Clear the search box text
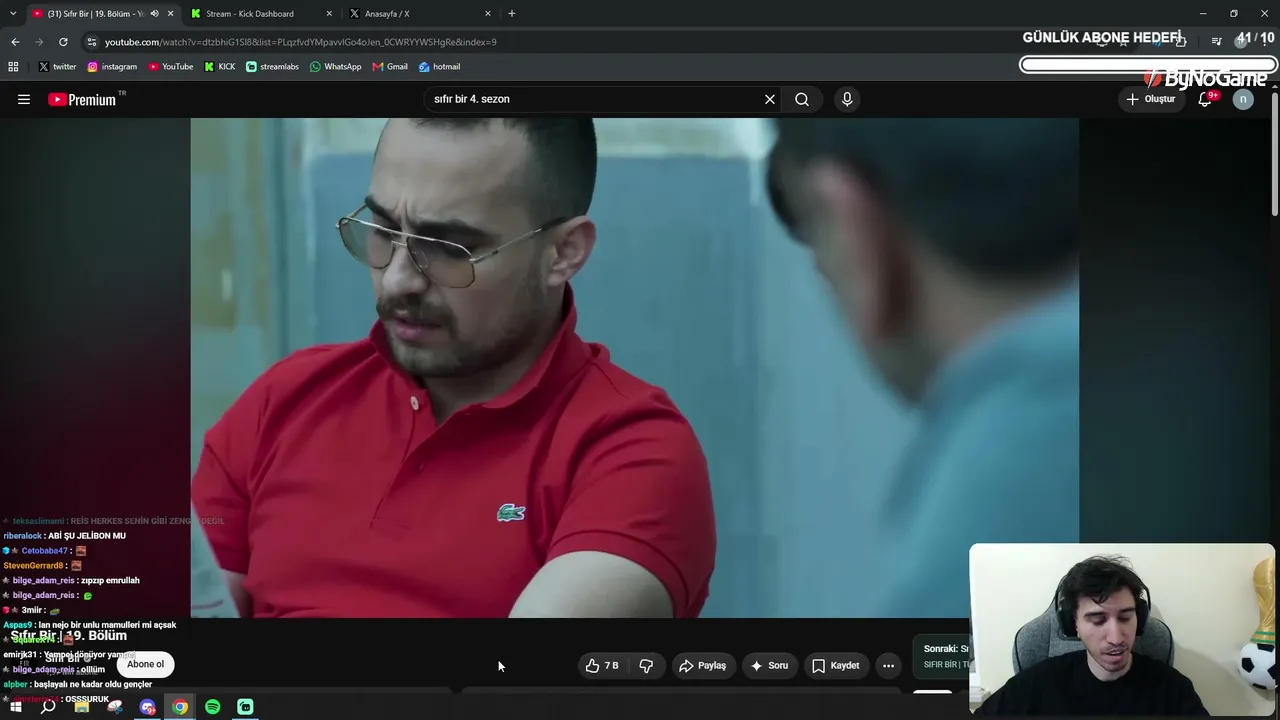Screen dimensions: 1280x720 pos(770,99)
